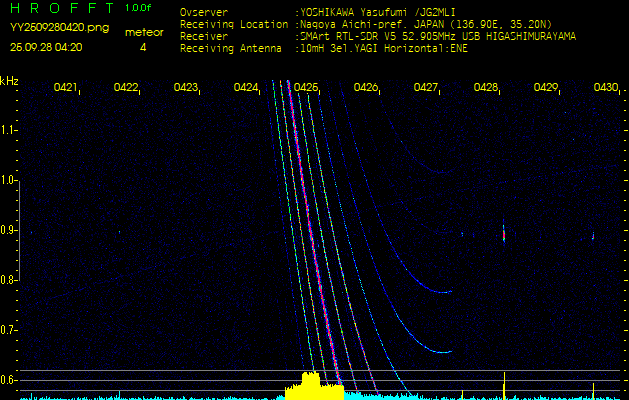Select the 0424 time tick label
This screenshot has width=629, height=400.
pyautogui.click(x=246, y=88)
